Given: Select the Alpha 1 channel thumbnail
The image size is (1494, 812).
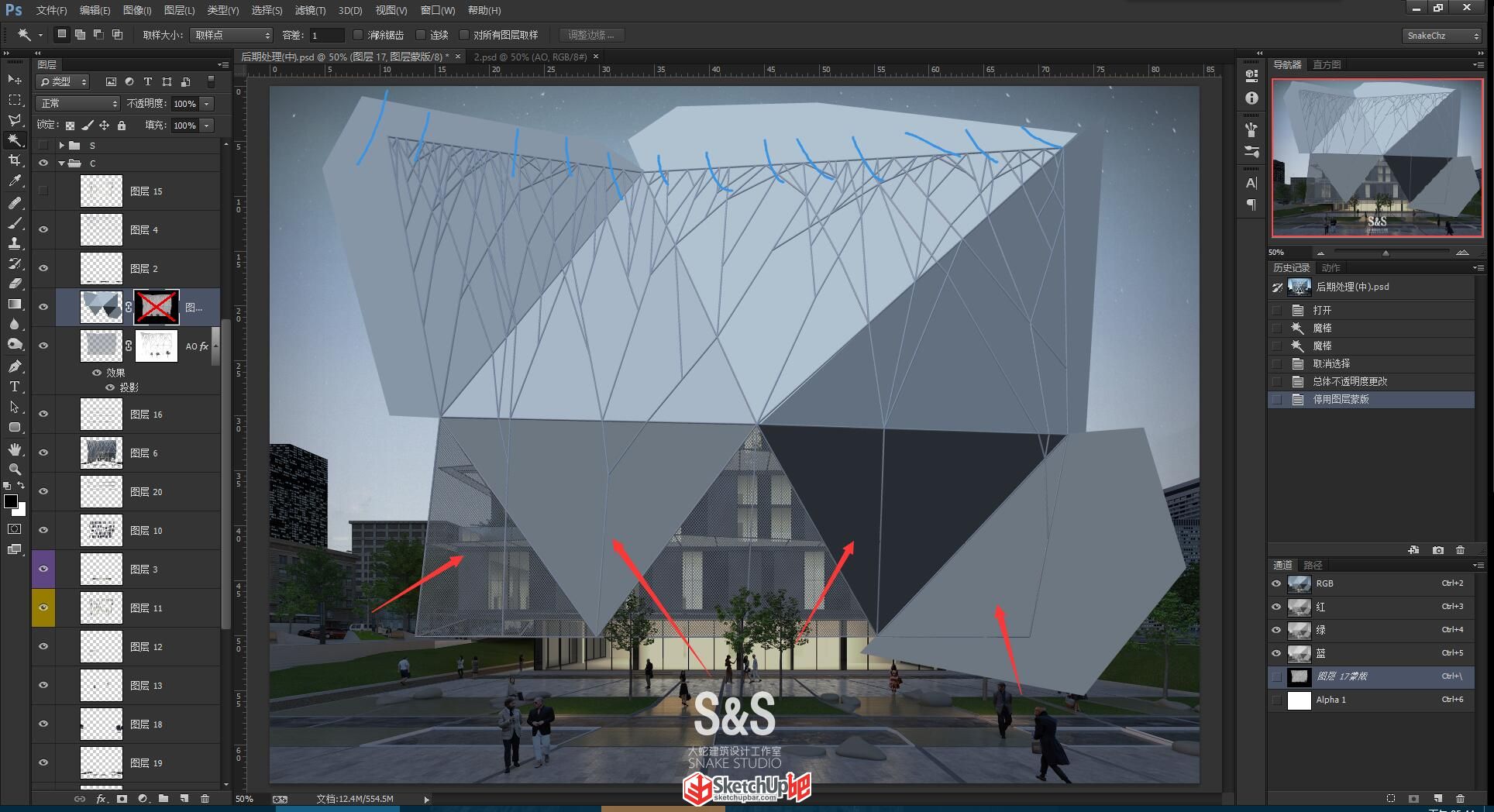Looking at the screenshot, I should pyautogui.click(x=1300, y=700).
